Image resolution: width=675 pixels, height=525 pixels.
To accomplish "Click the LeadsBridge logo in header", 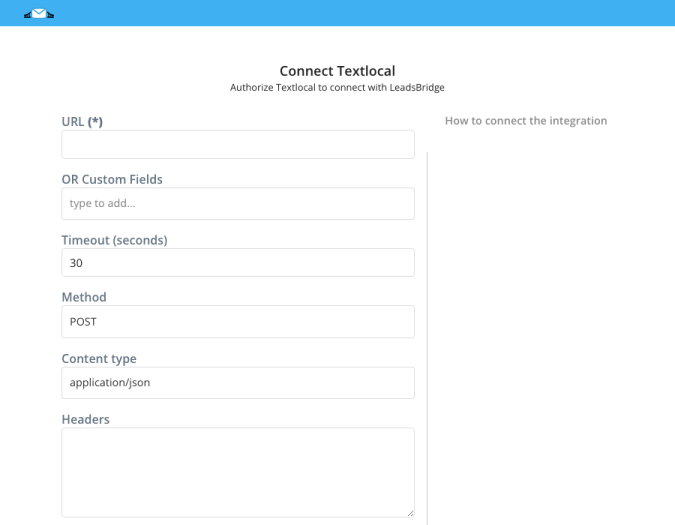I will coord(39,14).
